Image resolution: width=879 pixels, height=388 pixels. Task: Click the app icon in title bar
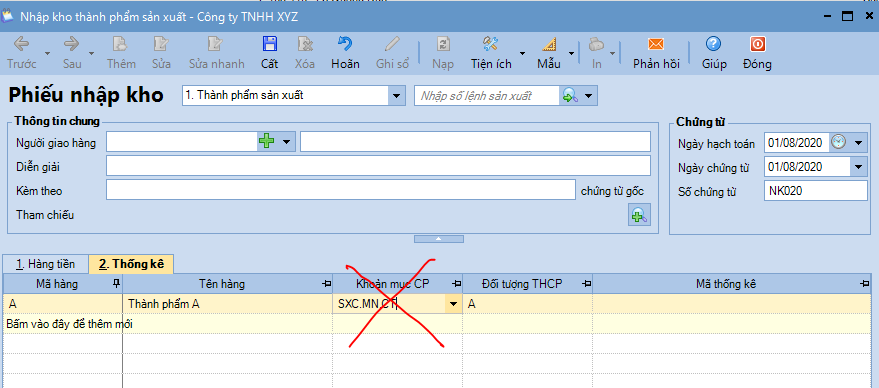8,16
